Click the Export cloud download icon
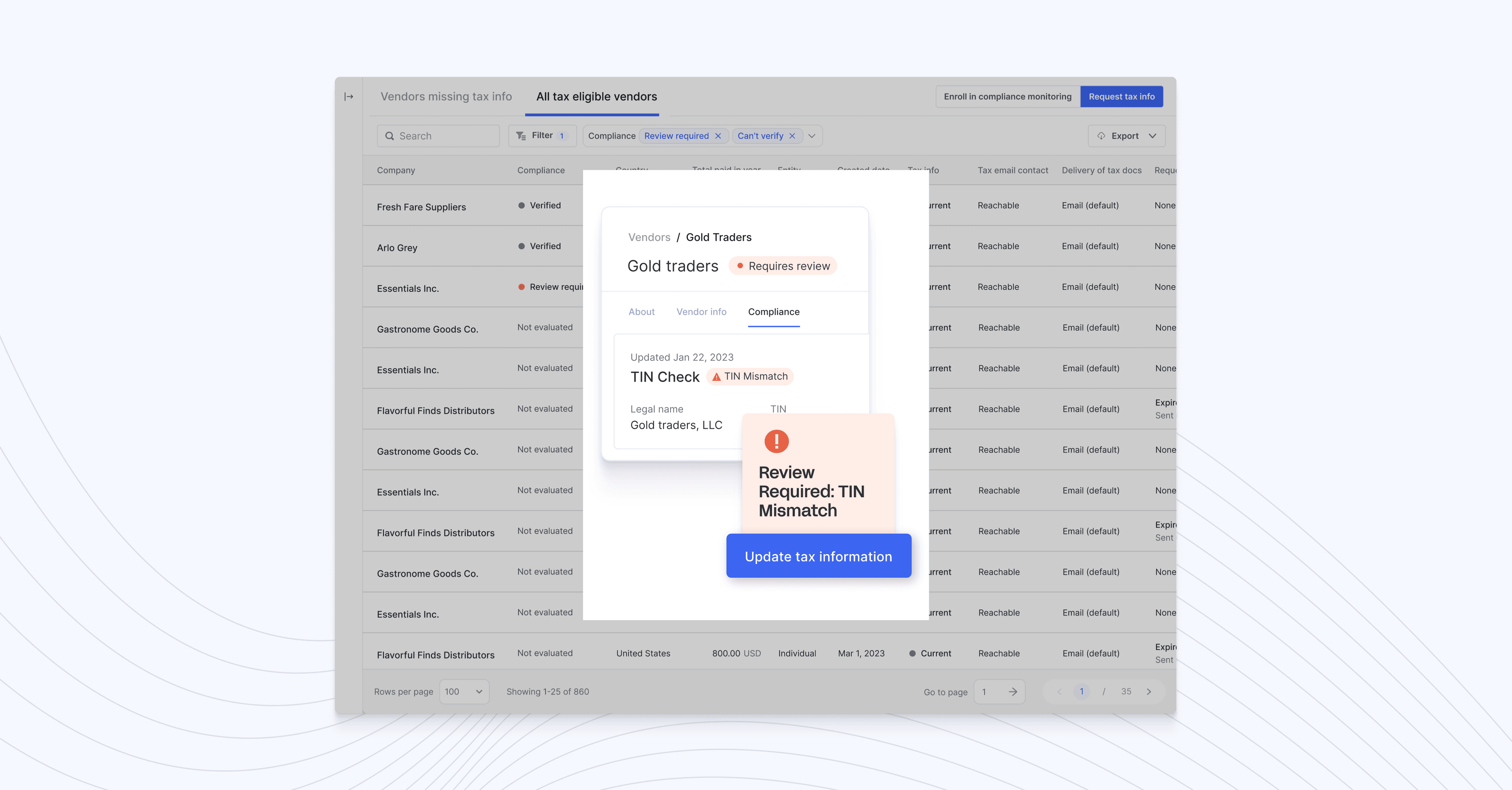1512x790 pixels. [x=1101, y=135]
